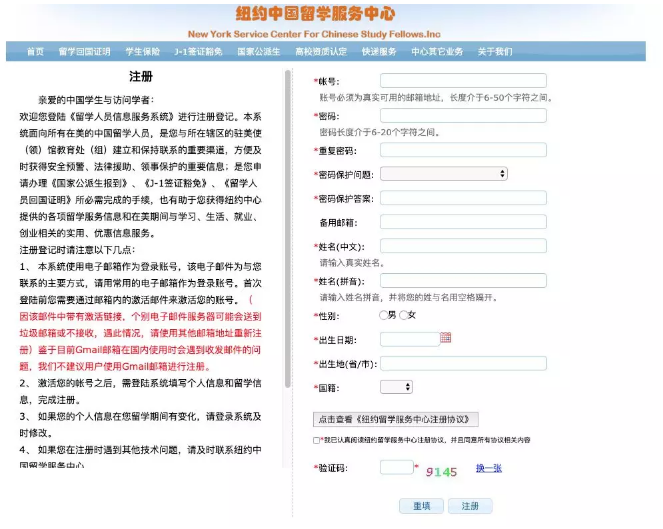Screen dimensions: 663x529
Task: Open the 首页 menu item
Action: 35,51
